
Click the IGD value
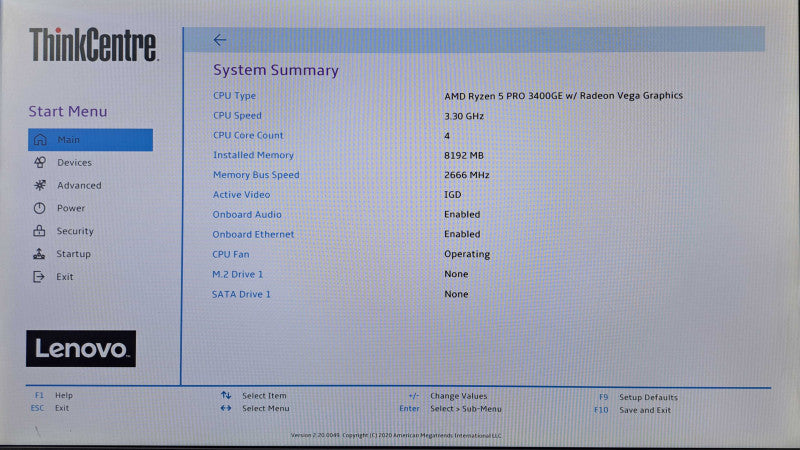tap(453, 194)
